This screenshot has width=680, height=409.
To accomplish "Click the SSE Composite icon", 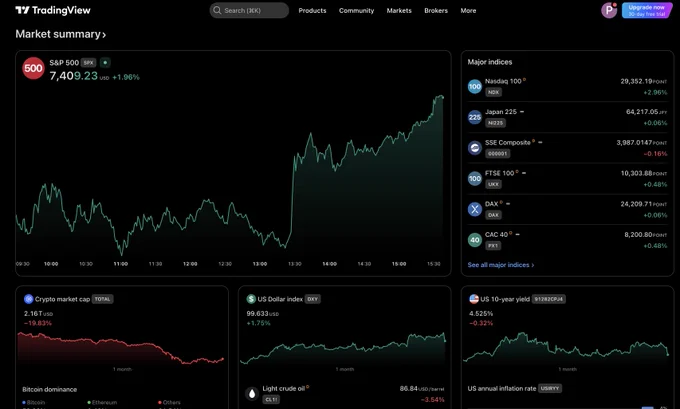I will point(475,148).
